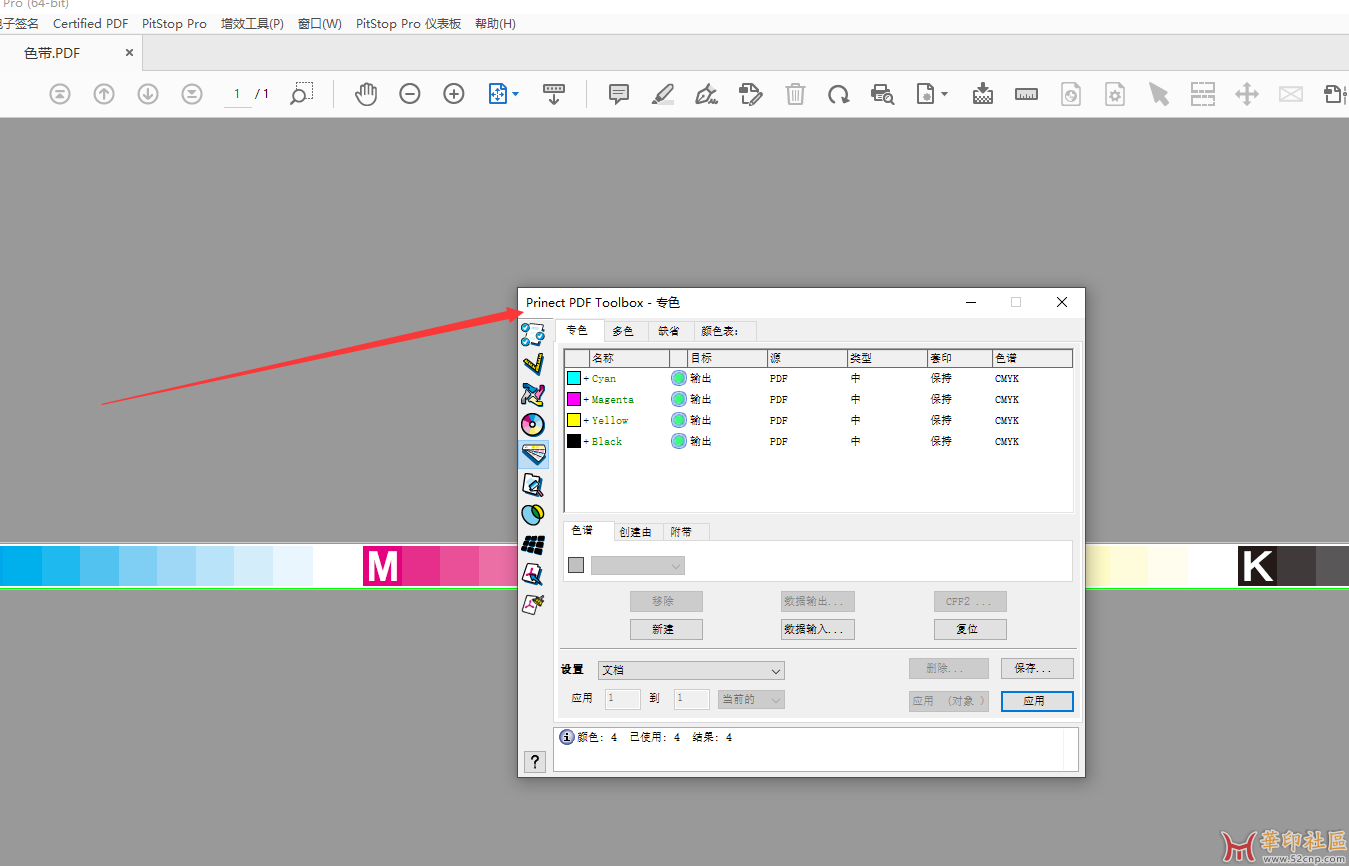Switch to the 多色 tab

[x=623, y=331]
